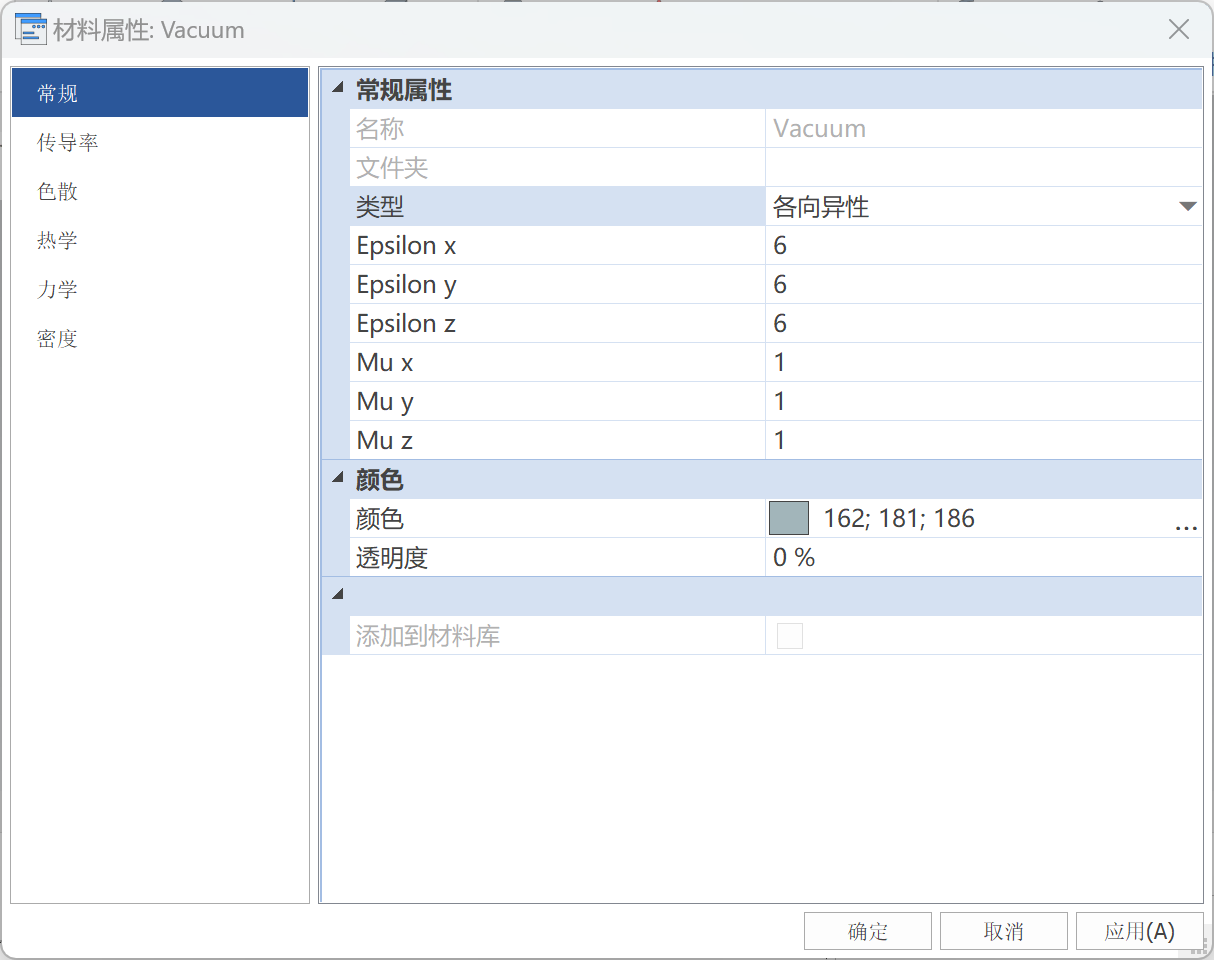Open the 类型 dropdown arrow
This screenshot has height=960, width=1214.
1187,207
